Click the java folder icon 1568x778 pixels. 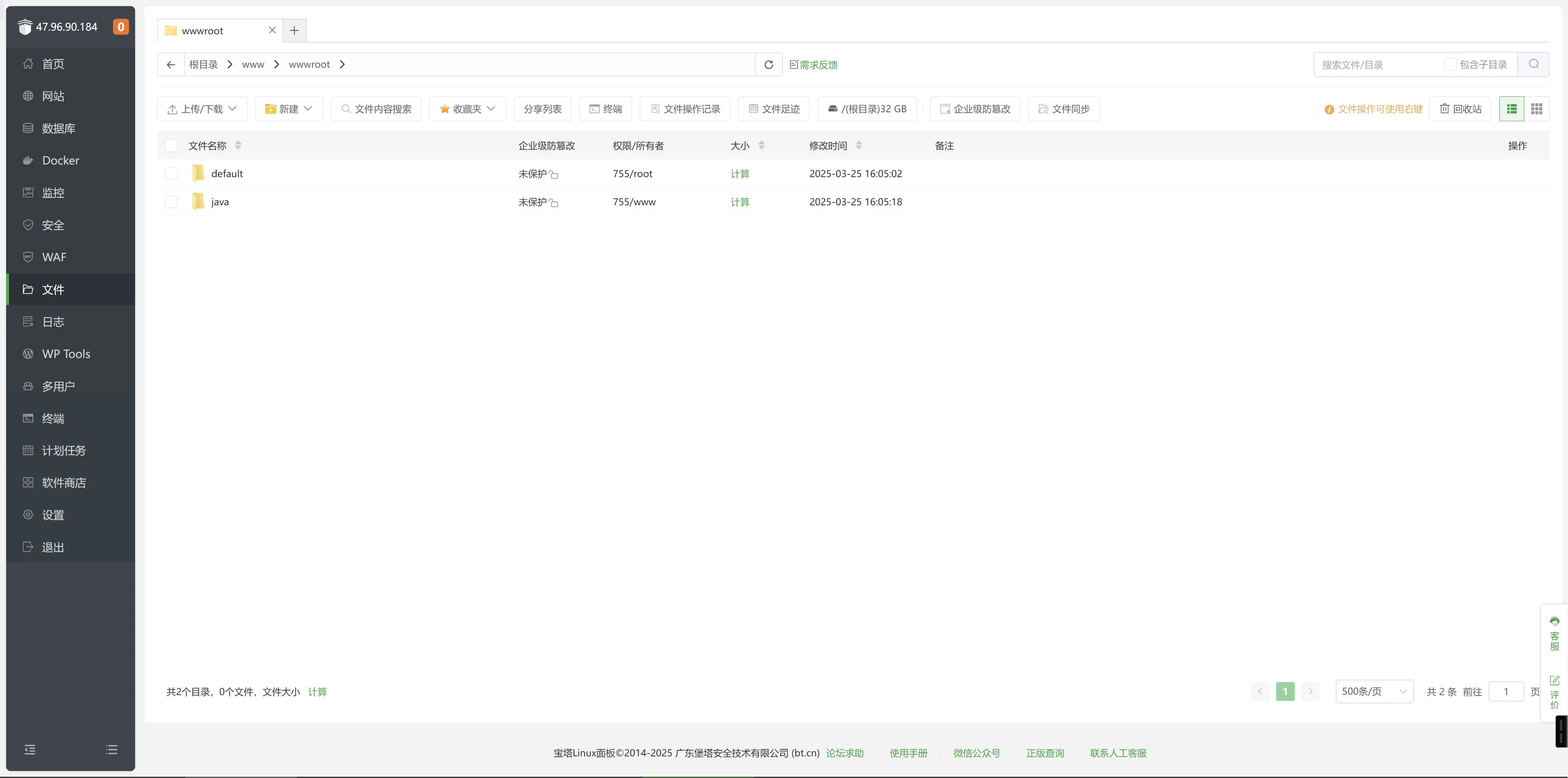tap(198, 202)
